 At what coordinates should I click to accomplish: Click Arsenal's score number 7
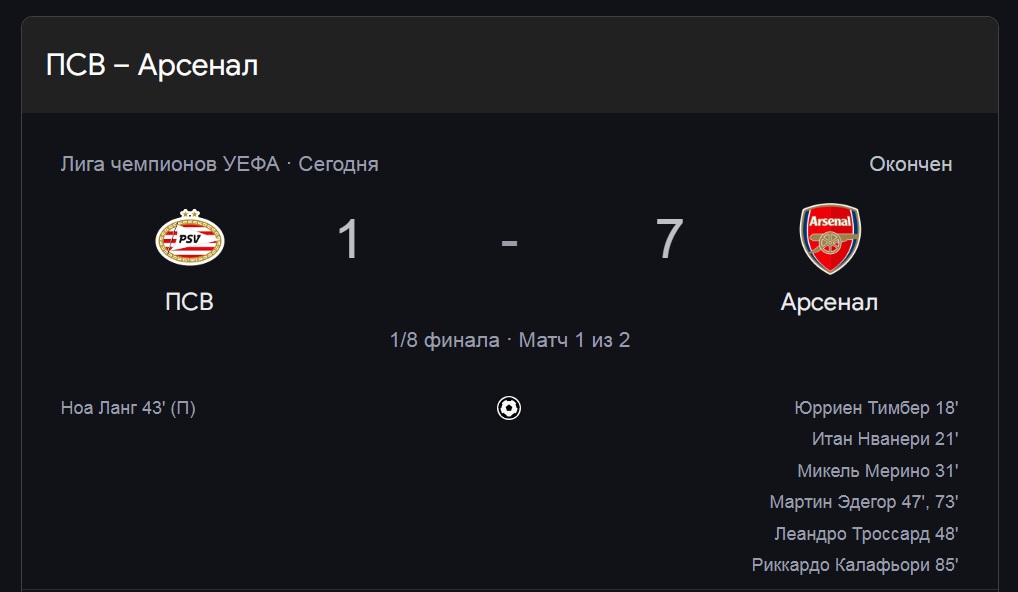(x=669, y=239)
